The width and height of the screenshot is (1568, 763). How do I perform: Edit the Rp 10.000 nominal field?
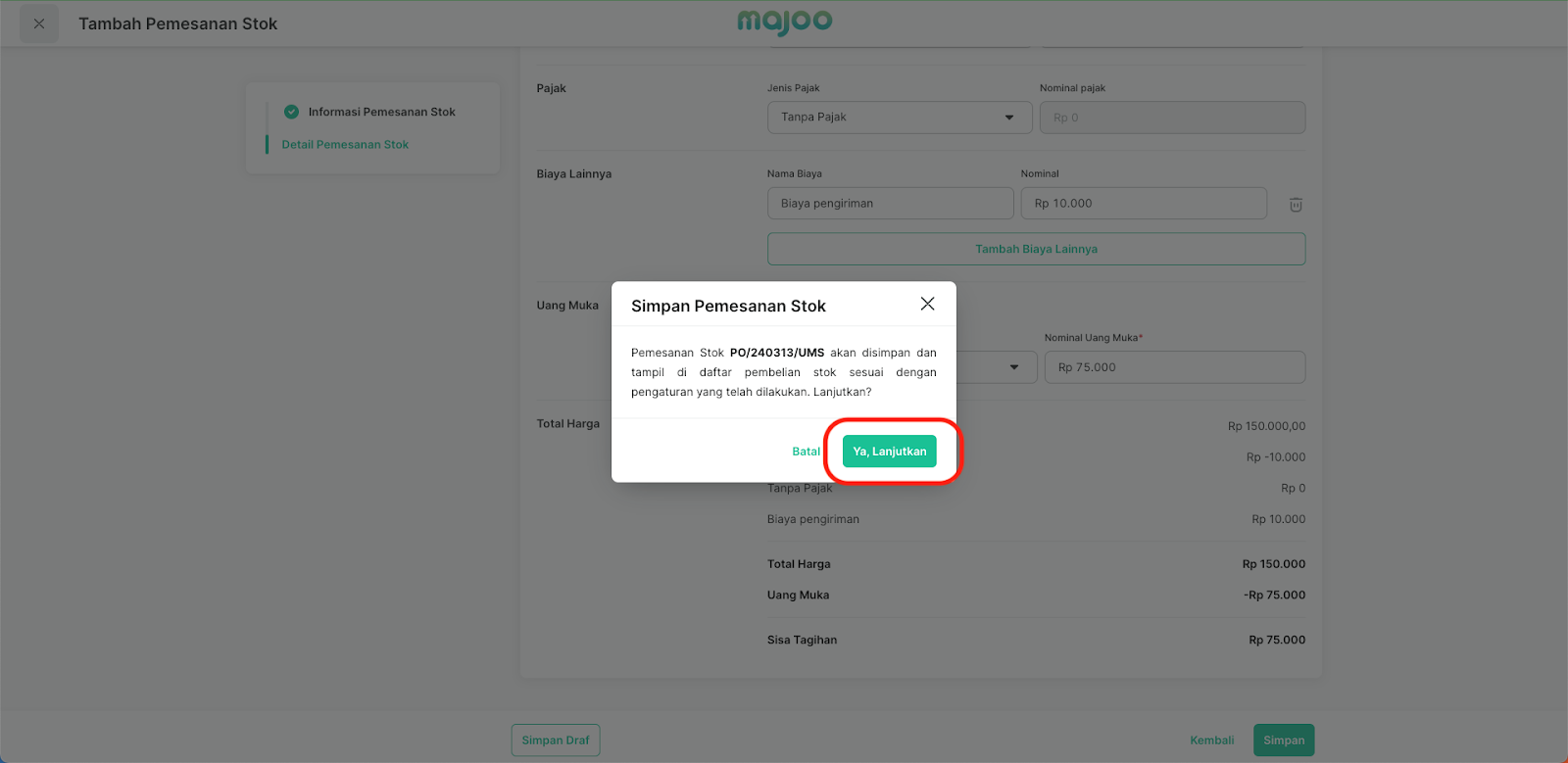point(1144,204)
